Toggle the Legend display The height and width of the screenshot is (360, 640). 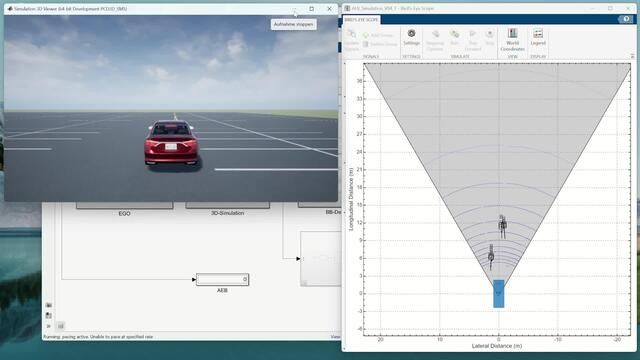538,37
